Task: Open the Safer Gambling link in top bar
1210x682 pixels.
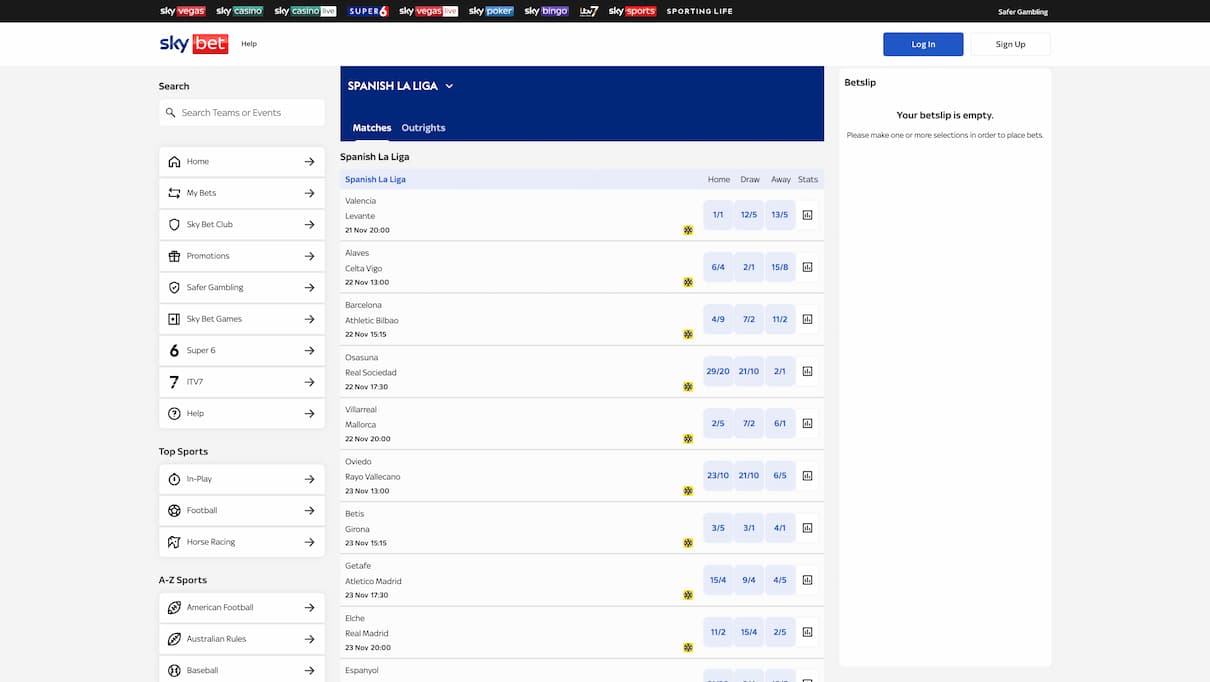Action: coord(1023,12)
